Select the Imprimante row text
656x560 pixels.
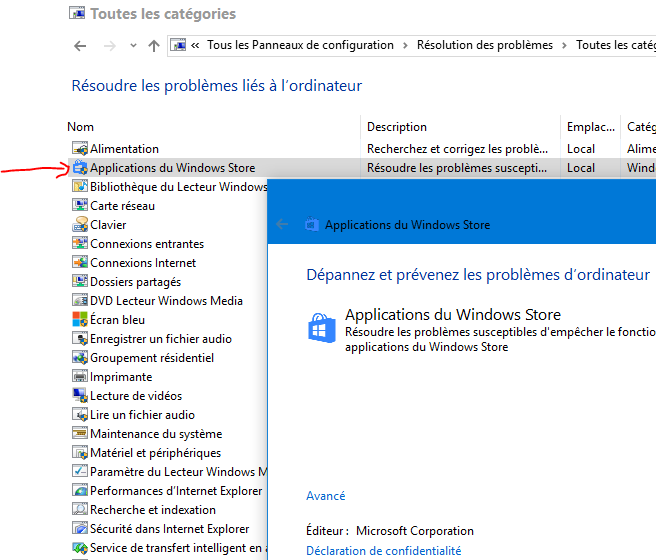coord(121,376)
